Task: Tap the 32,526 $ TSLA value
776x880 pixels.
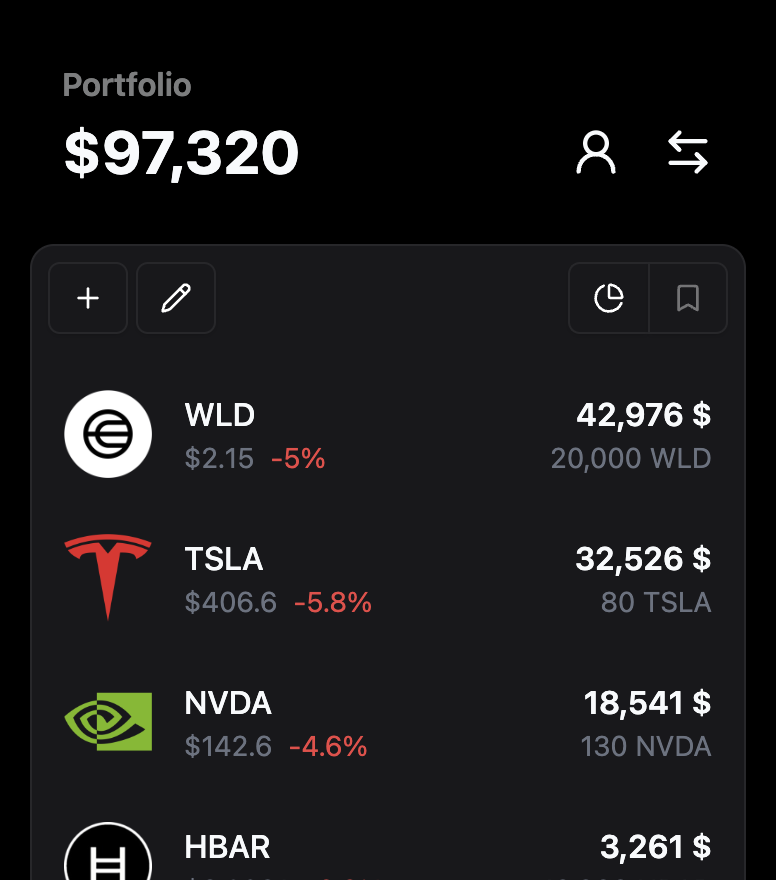Action: pos(643,559)
